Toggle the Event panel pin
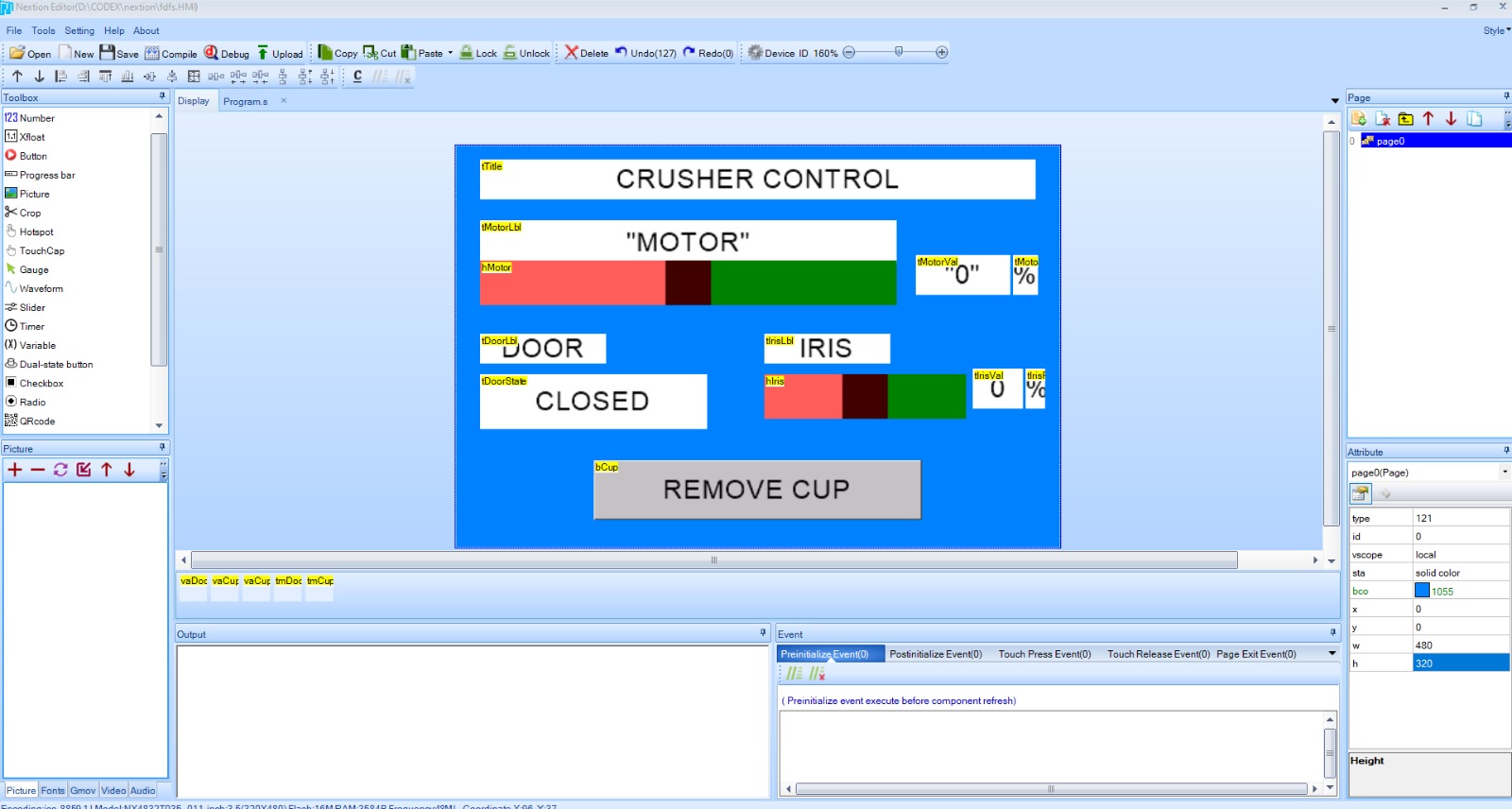Image resolution: width=1512 pixels, height=809 pixels. (1333, 633)
